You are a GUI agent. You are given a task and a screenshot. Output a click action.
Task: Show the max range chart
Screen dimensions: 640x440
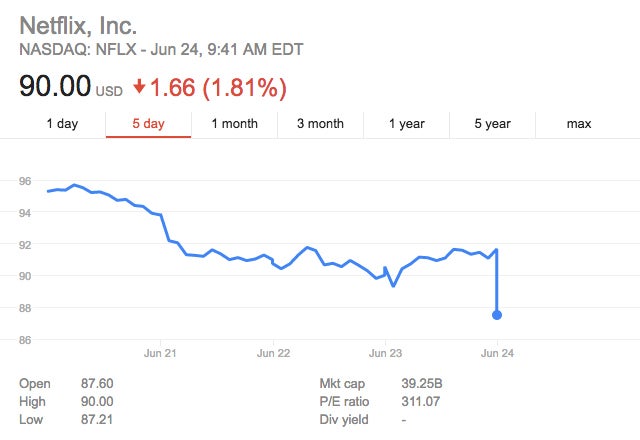coord(578,124)
